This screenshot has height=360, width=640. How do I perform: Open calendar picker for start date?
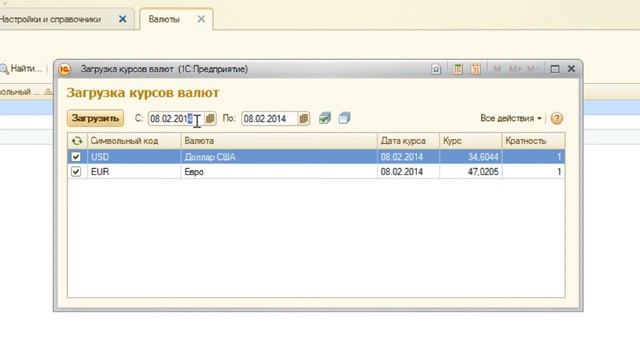[x=210, y=119]
